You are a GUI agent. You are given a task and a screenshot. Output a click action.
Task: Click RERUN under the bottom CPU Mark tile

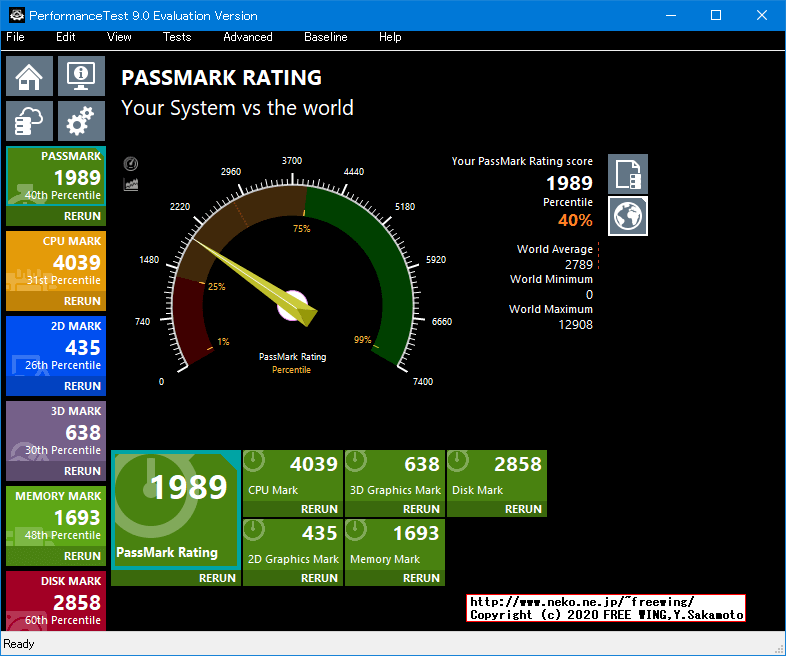pyautogui.click(x=319, y=509)
